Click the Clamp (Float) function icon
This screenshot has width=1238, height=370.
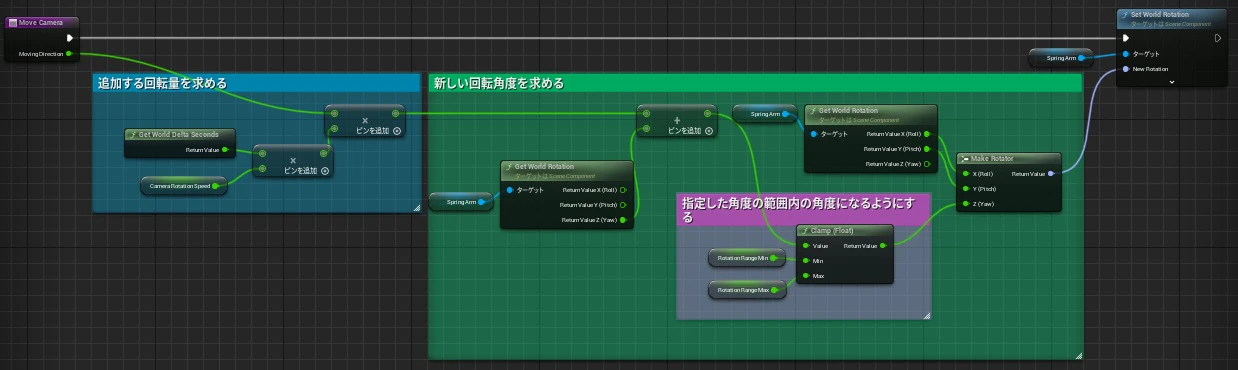coord(805,231)
